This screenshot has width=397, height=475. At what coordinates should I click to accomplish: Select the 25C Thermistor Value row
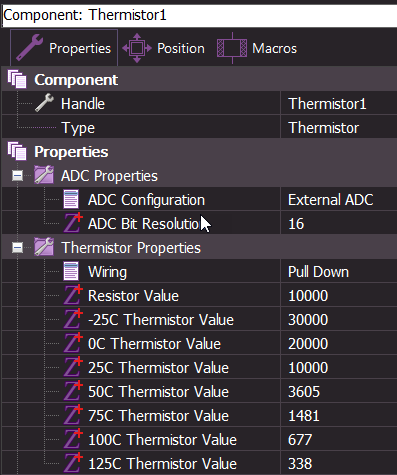199,368
